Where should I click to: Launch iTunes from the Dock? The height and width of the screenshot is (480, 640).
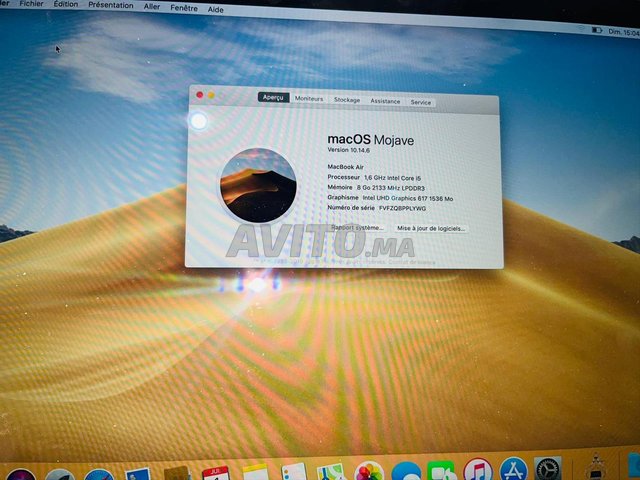[x=477, y=470]
